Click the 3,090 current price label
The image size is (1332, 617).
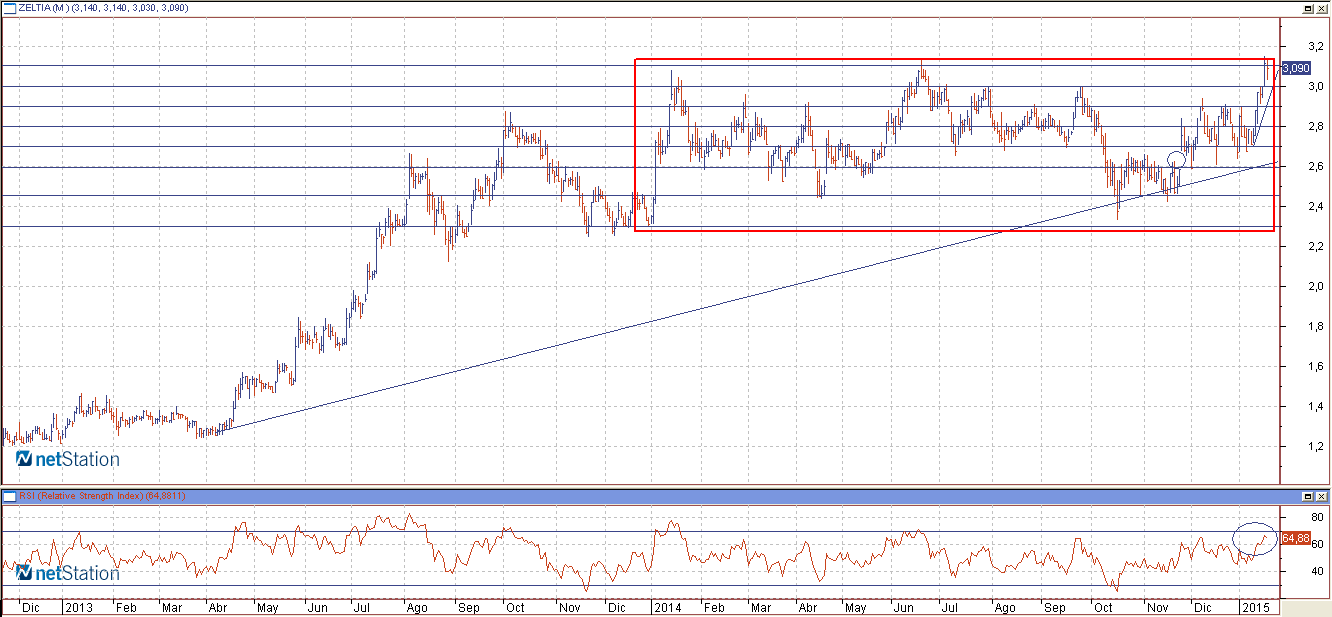click(x=1296, y=68)
